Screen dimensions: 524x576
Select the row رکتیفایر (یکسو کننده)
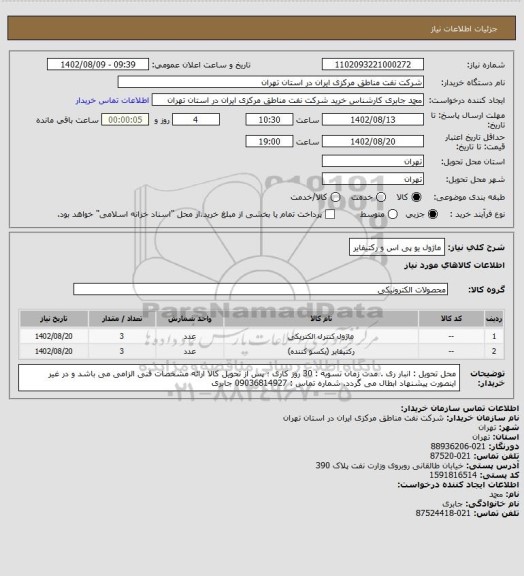262,351
